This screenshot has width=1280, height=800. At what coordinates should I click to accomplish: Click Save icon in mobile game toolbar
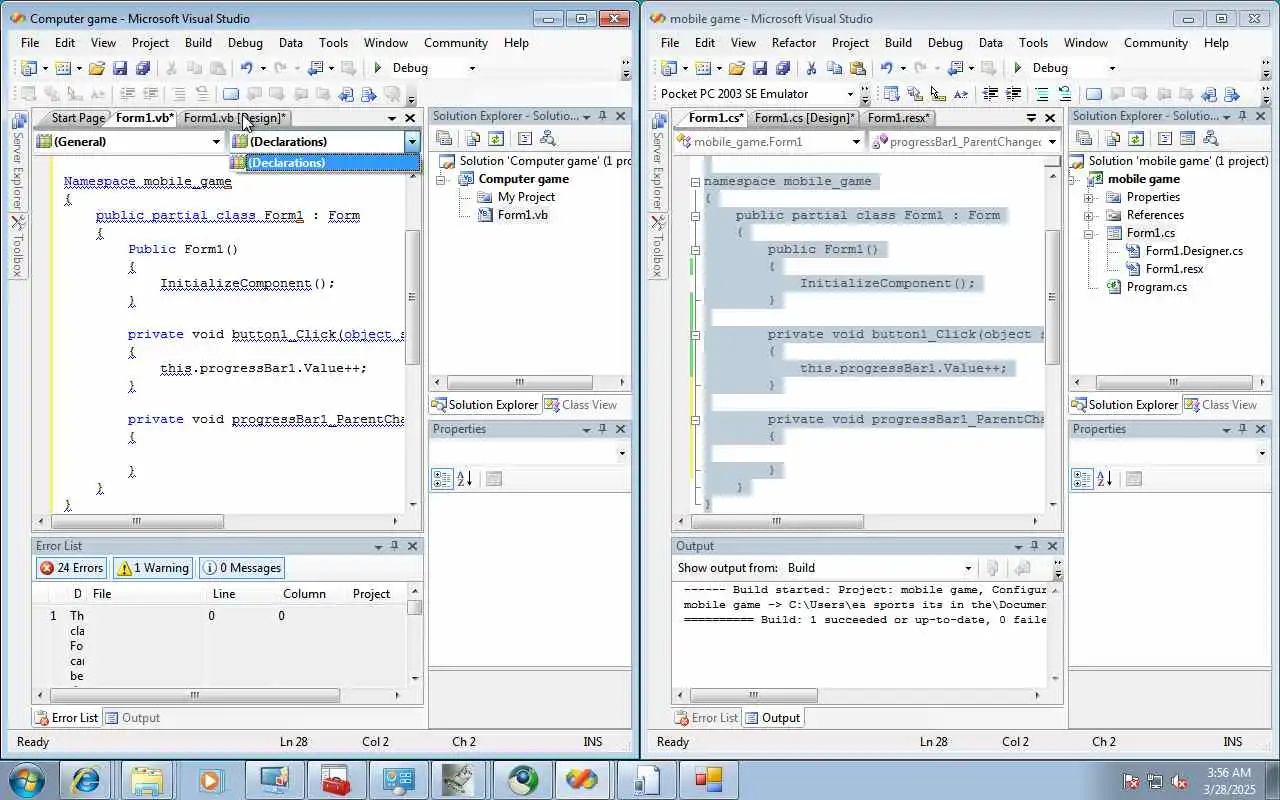coord(760,68)
